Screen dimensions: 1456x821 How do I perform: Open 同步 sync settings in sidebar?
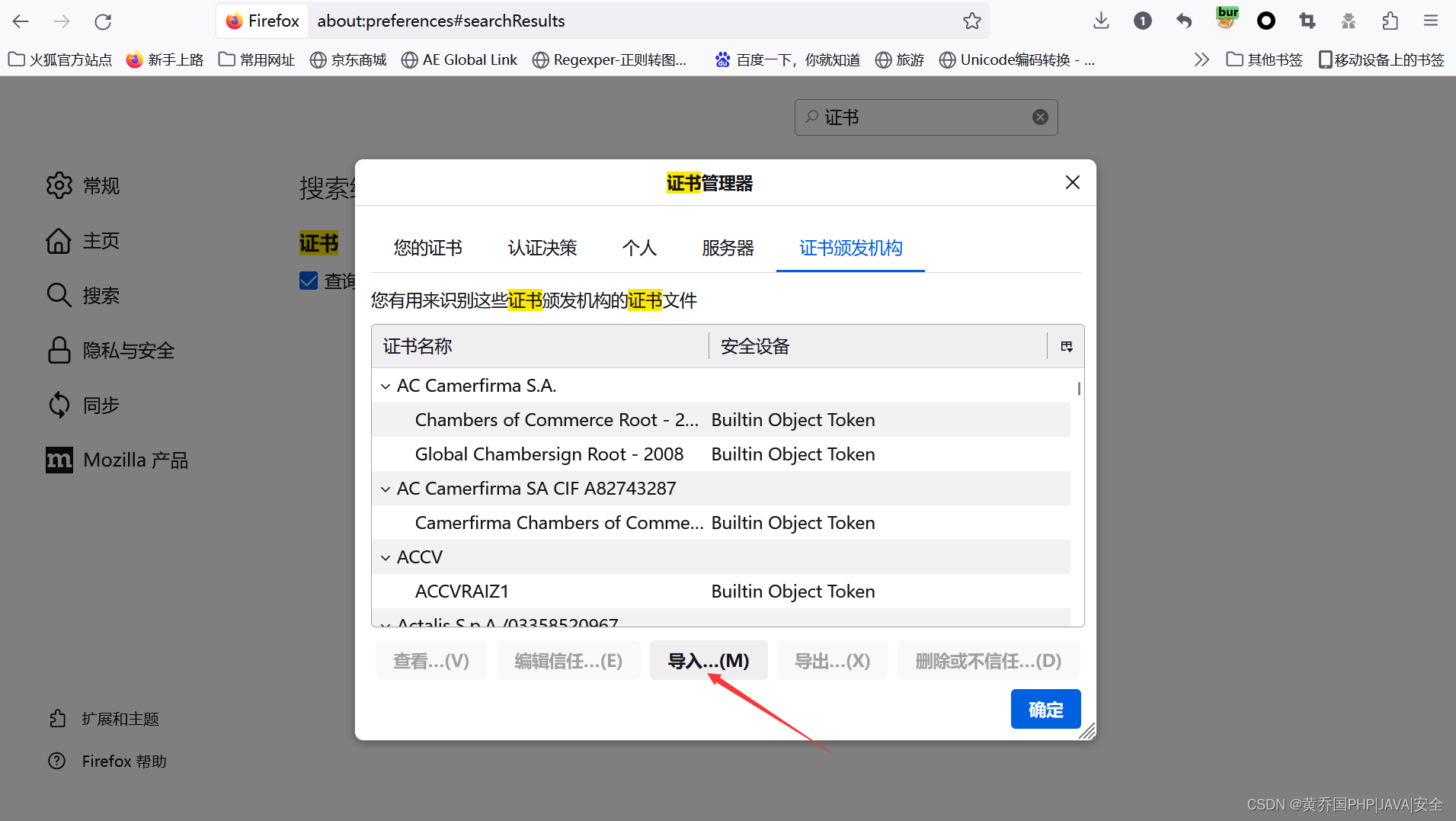[x=82, y=406]
